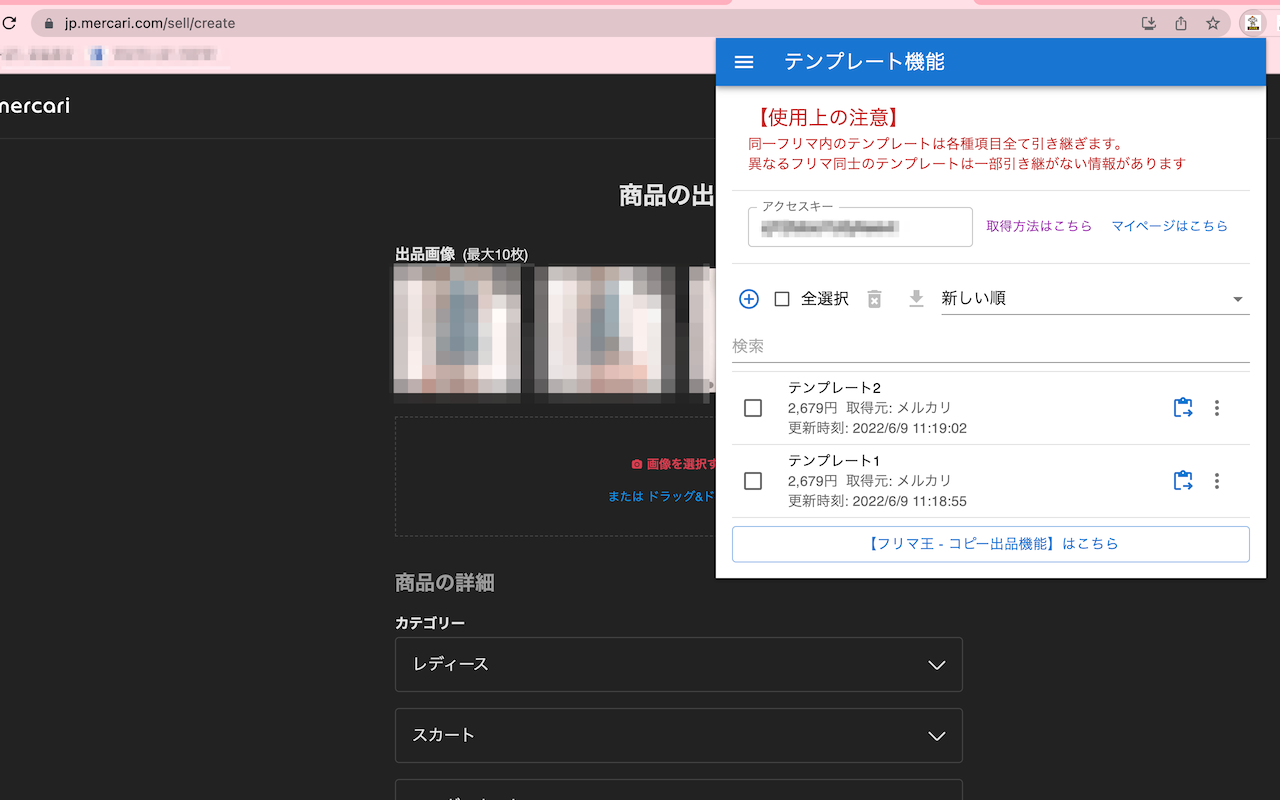Open the more options menu for テンプレート2
Image resolution: width=1280 pixels, height=800 pixels.
(x=1217, y=408)
